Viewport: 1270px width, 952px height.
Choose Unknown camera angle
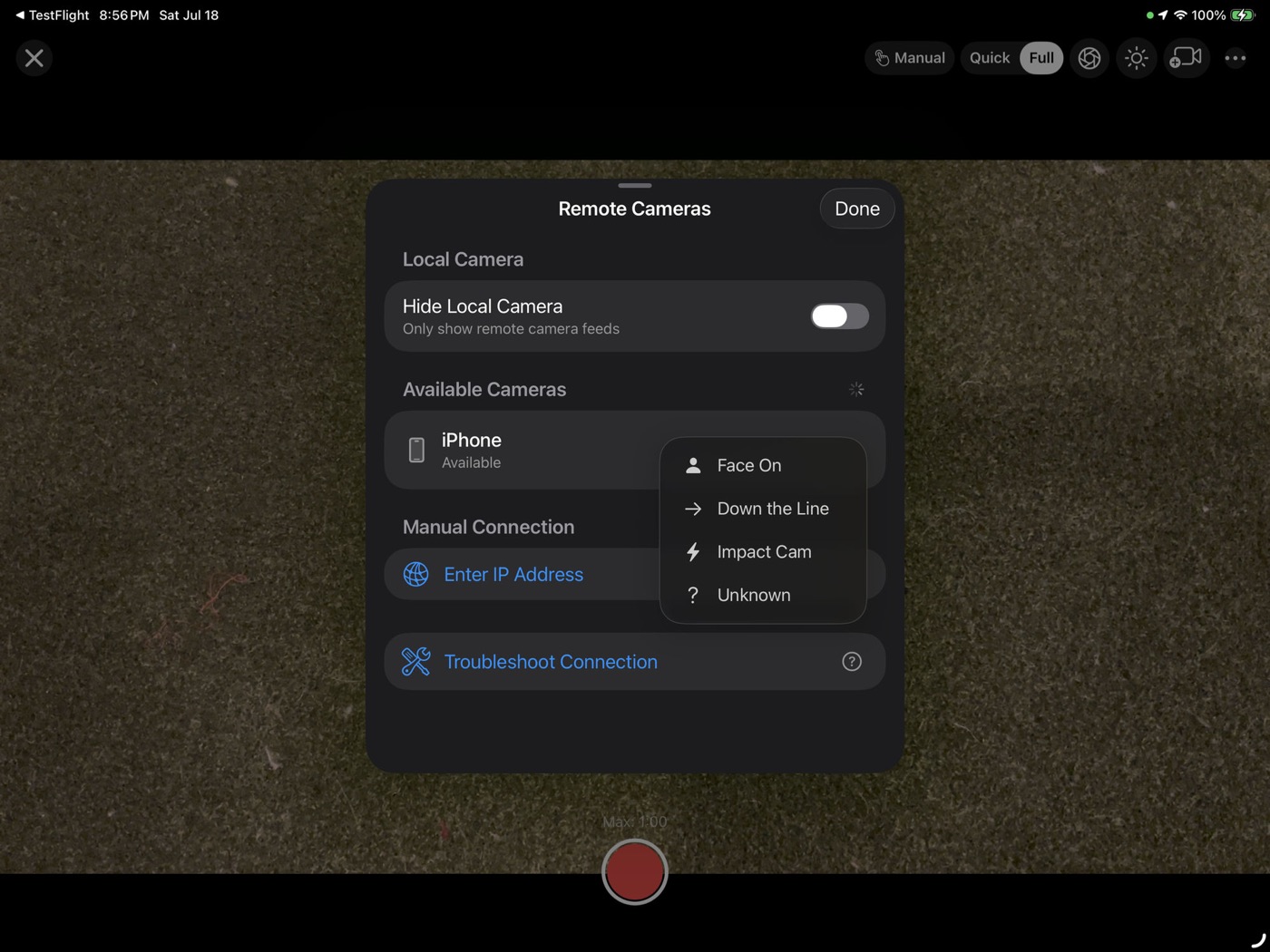coord(763,595)
